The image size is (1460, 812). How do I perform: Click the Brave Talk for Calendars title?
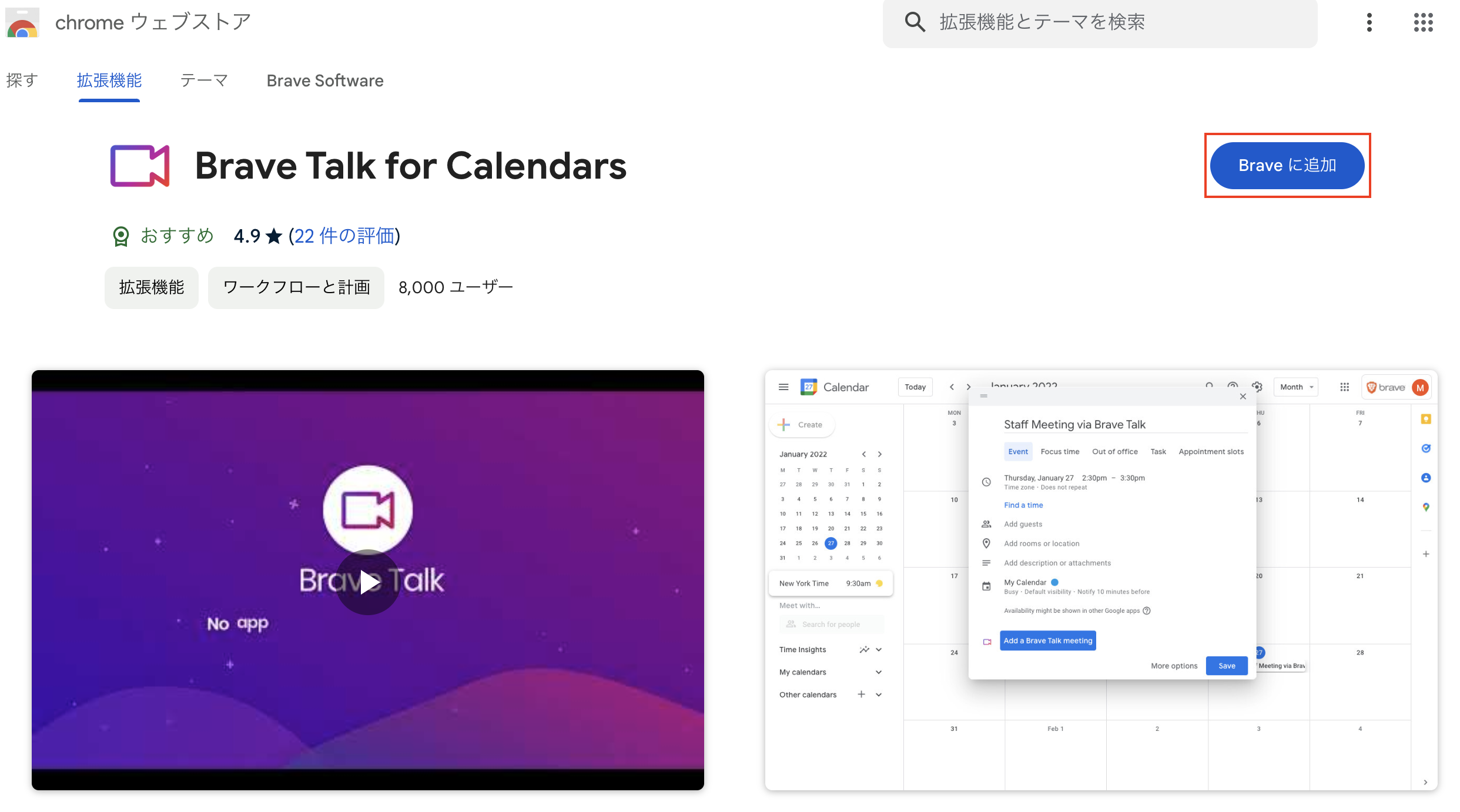click(411, 166)
